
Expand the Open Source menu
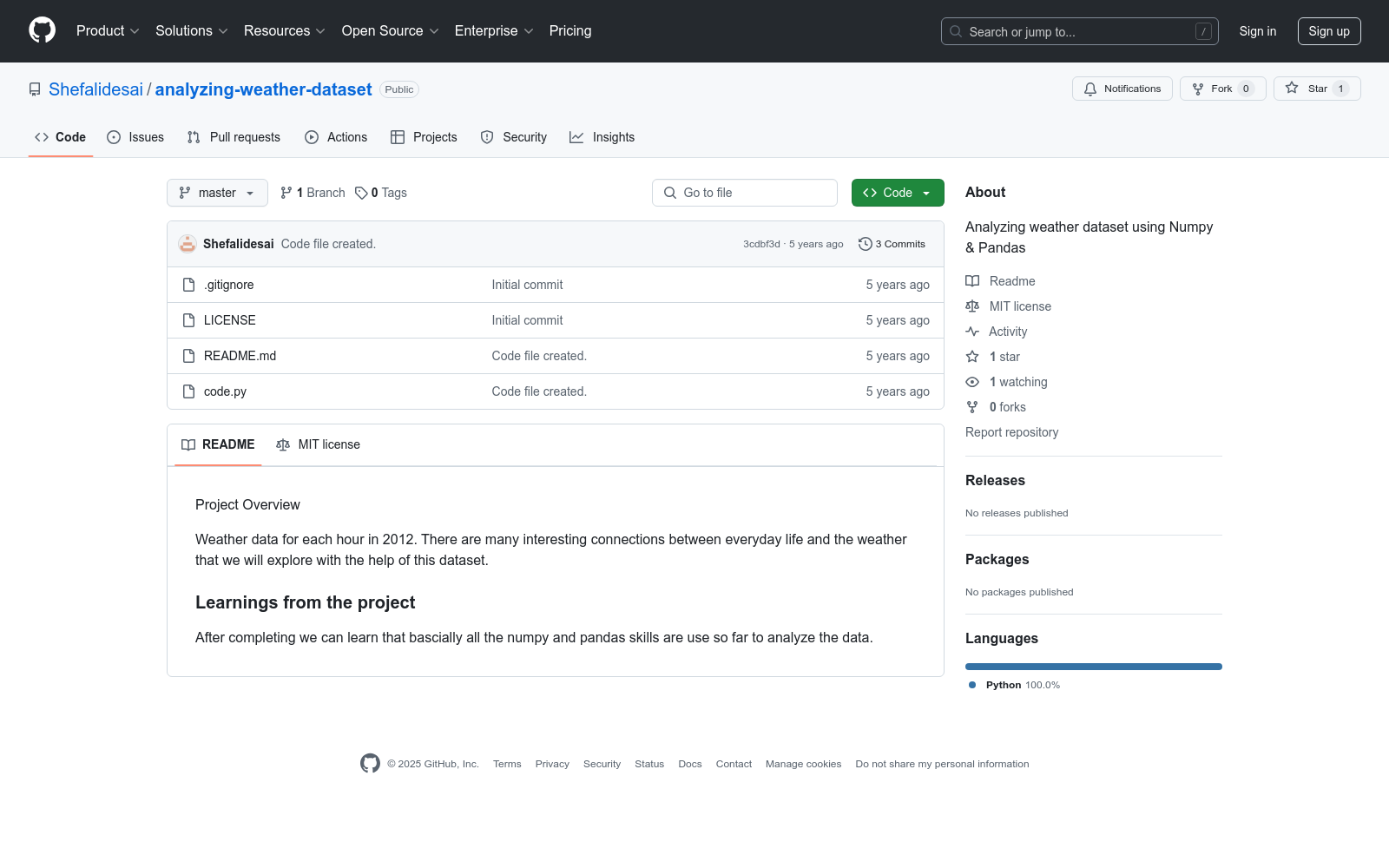tap(391, 30)
